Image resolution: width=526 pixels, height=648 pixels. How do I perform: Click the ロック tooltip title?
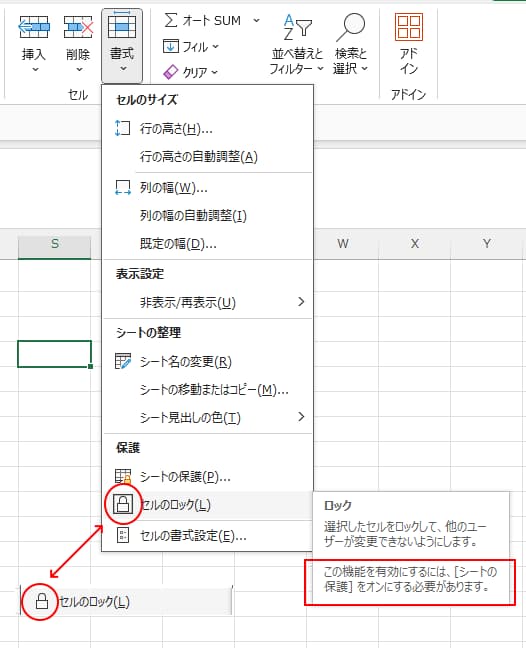pyautogui.click(x=338, y=505)
